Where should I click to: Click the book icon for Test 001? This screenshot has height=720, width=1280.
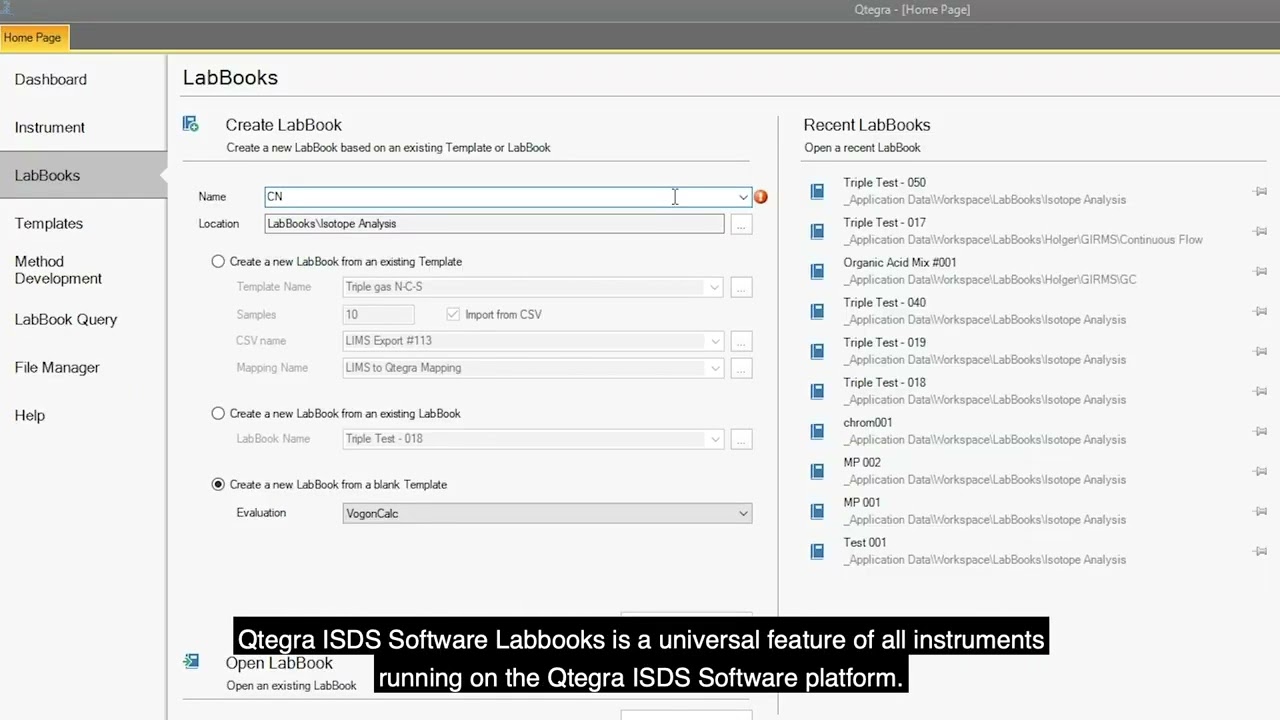[x=817, y=551]
